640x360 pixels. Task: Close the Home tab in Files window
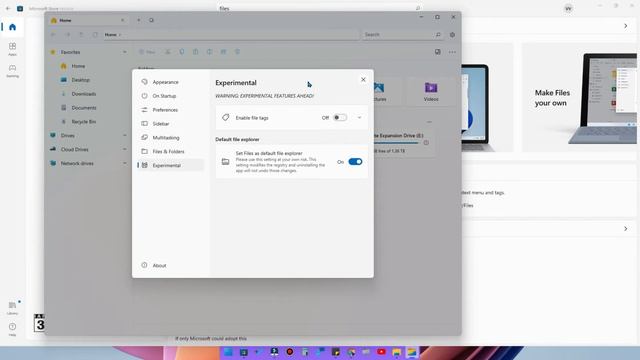pos(122,20)
